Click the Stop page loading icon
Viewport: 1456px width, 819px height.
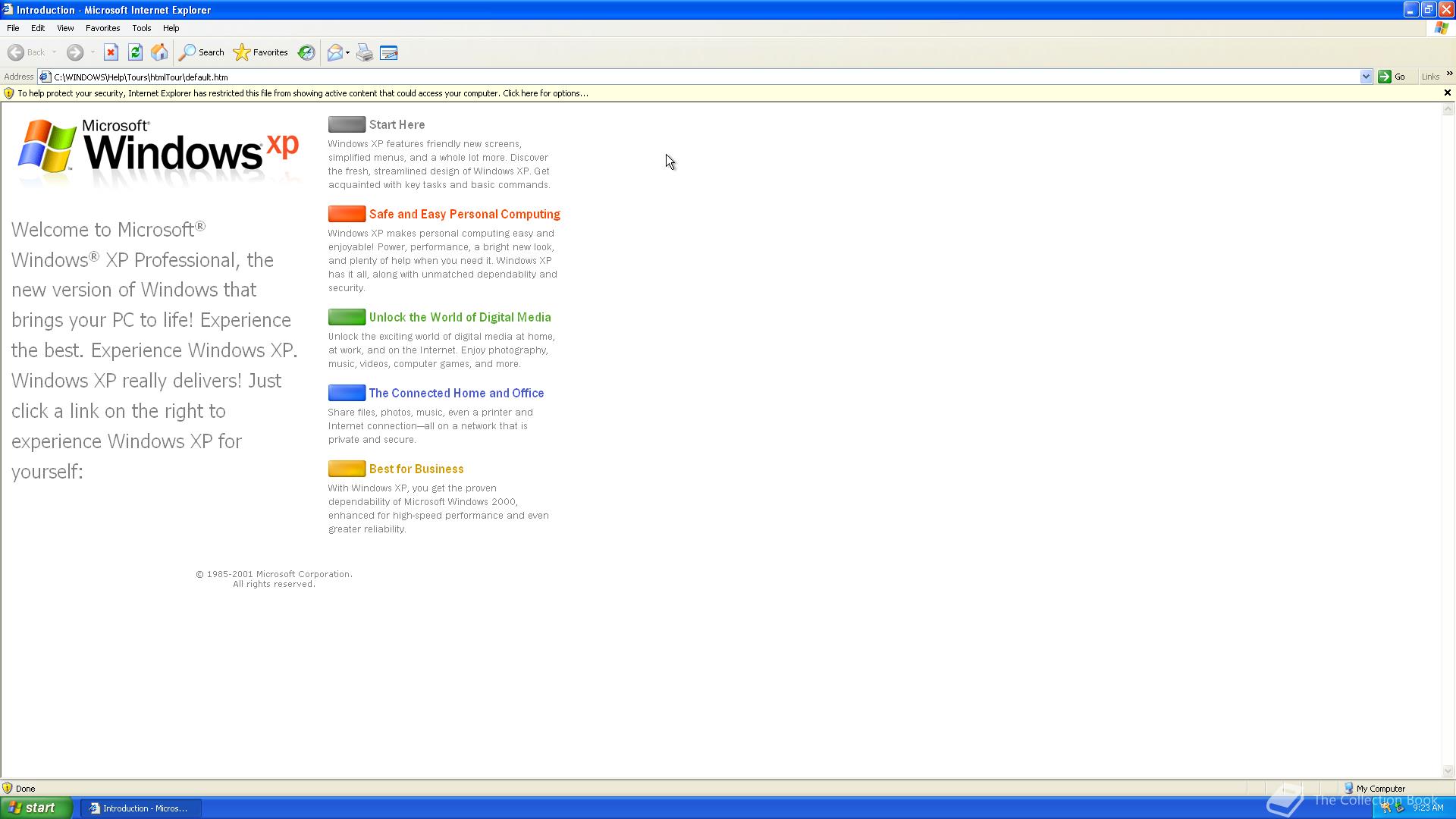coord(111,52)
